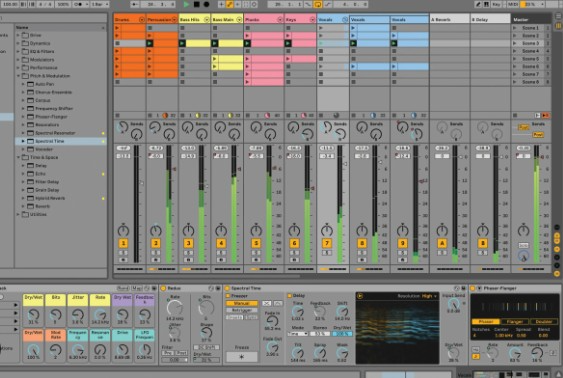Toggle return track A activator
Viewport: 563px width, 378px height.
(442, 243)
